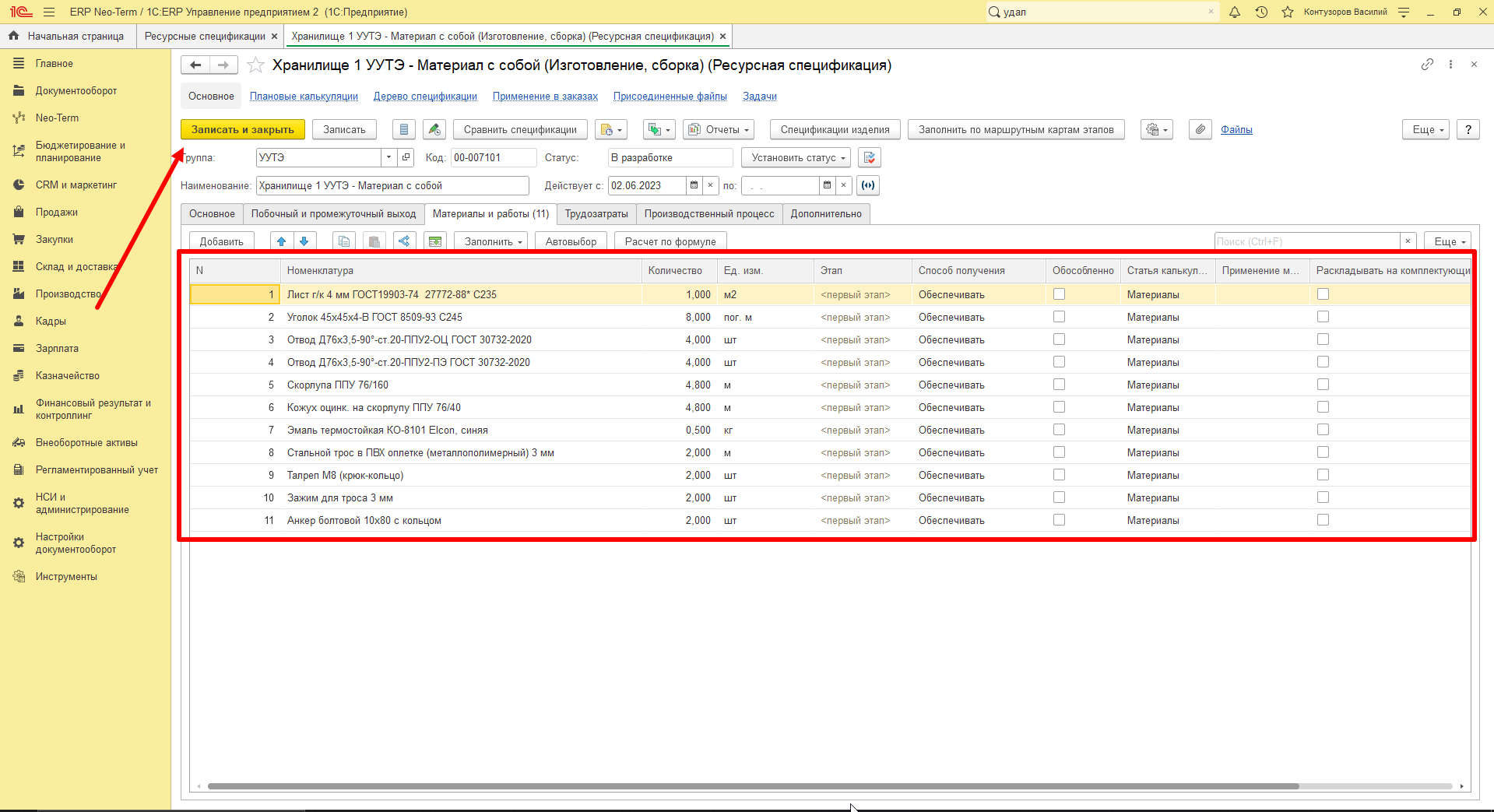Screen dimensions: 1494x812
Task: Click Записать и закрыть button
Action: 243,129
